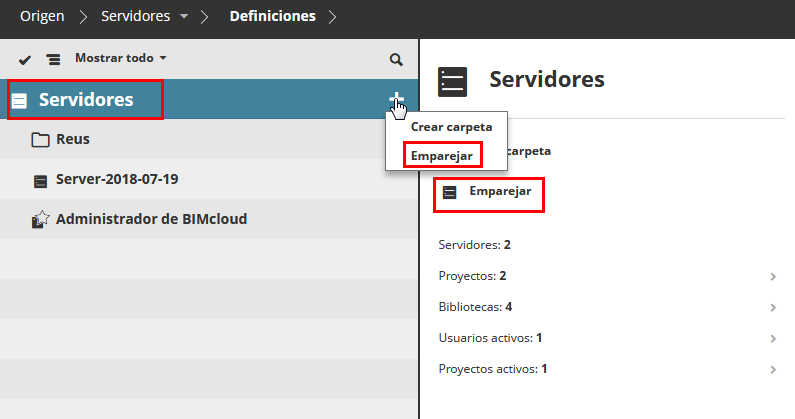Select Administrador de BIMcloud row
This screenshot has width=795, height=419.
coord(209,219)
